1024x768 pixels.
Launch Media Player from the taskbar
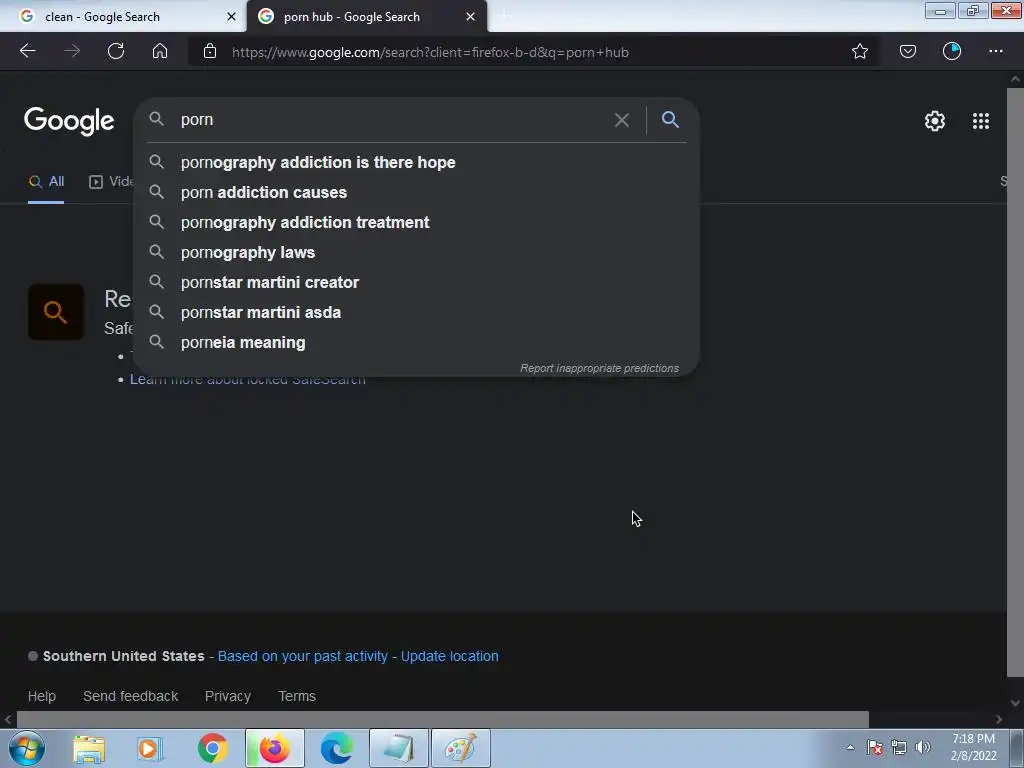click(150, 748)
